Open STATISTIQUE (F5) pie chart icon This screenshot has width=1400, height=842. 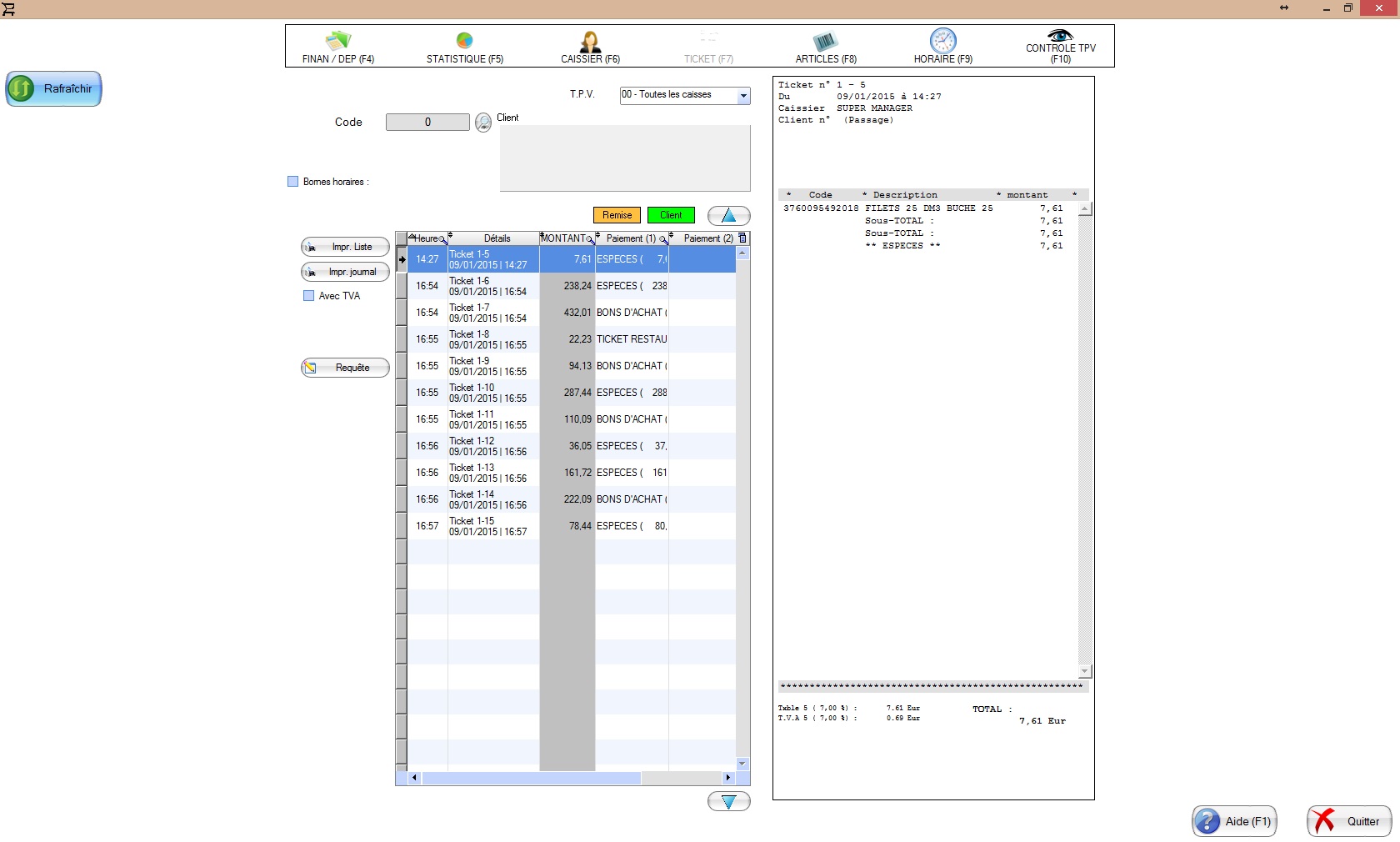point(464,40)
